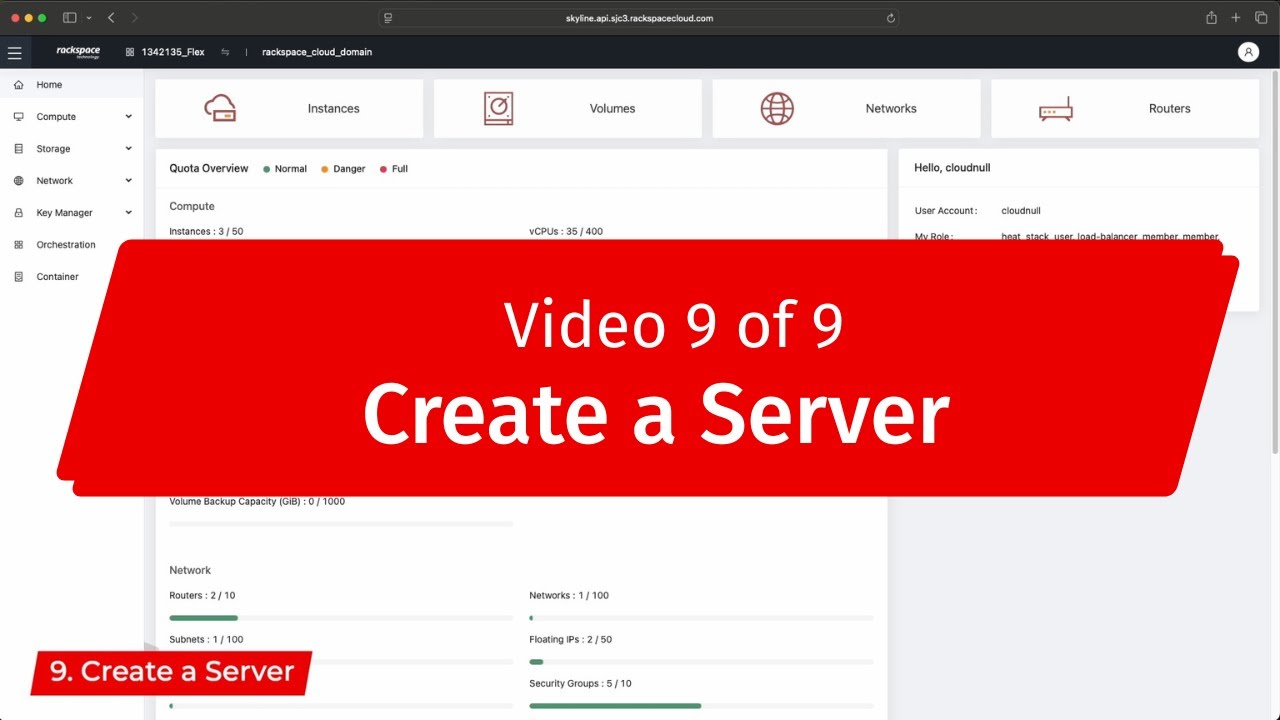Click the Orchestration grid icon
The width and height of the screenshot is (1280, 720).
point(18,245)
